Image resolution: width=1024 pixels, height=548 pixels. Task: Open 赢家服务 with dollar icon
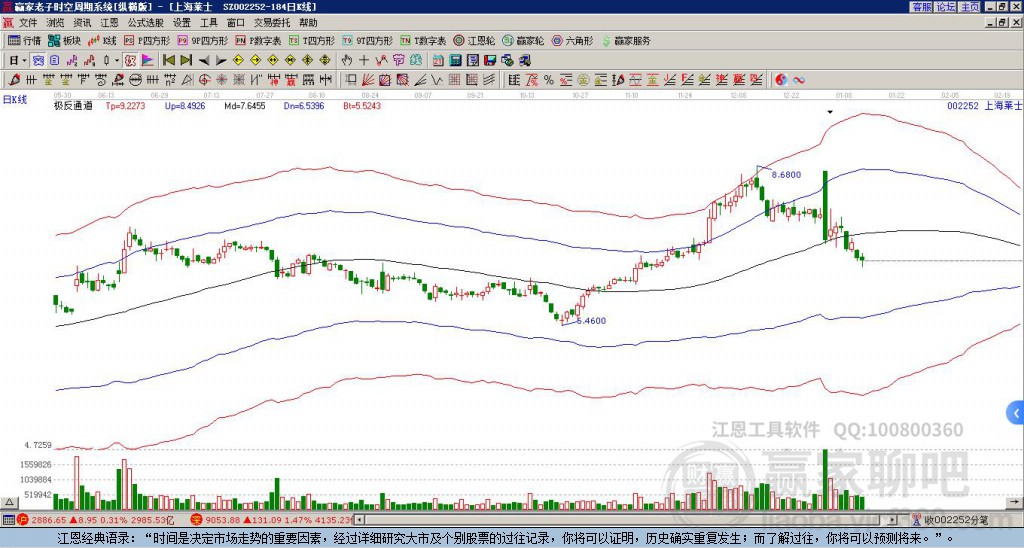626,40
